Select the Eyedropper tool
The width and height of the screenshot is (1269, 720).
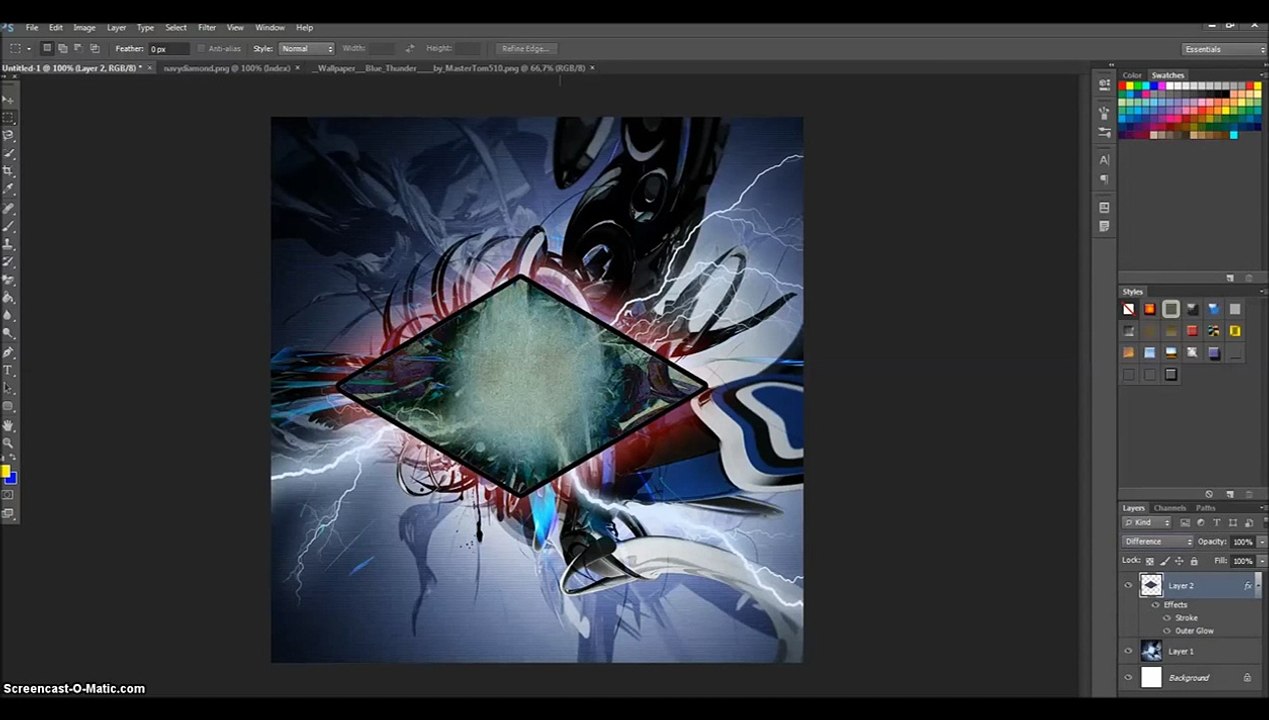point(10,188)
